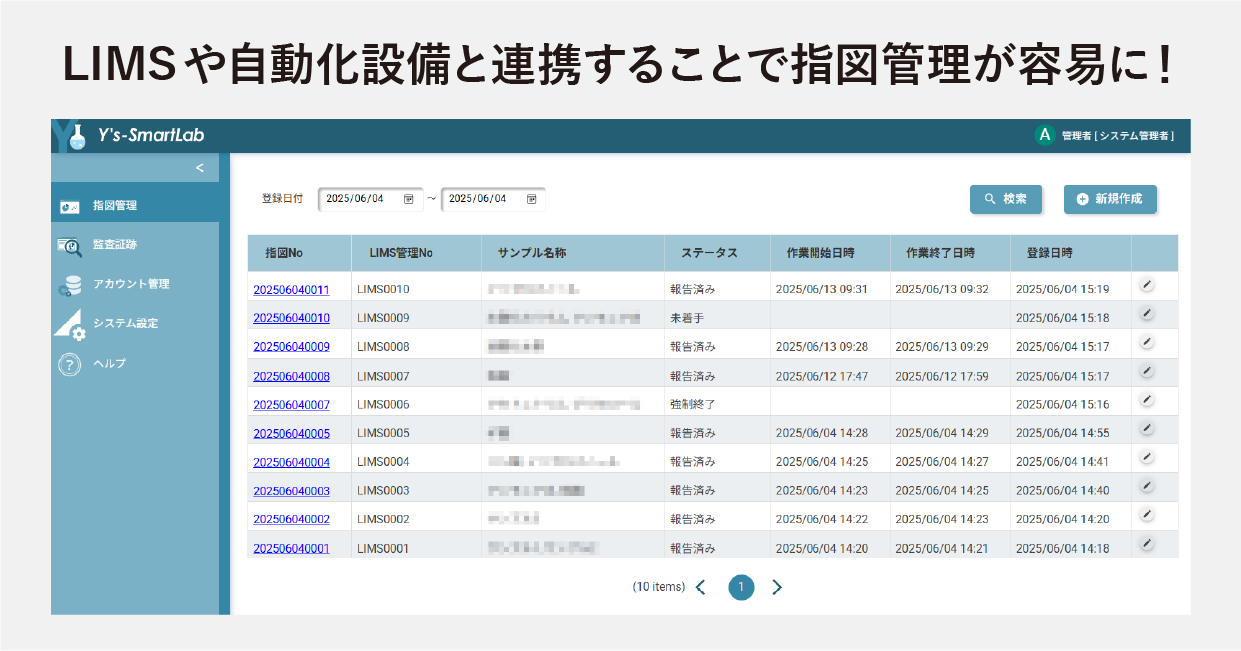Image resolution: width=1241 pixels, height=651 pixels.
Task: Click the アカウント管理 database icon
Action: tap(70, 285)
